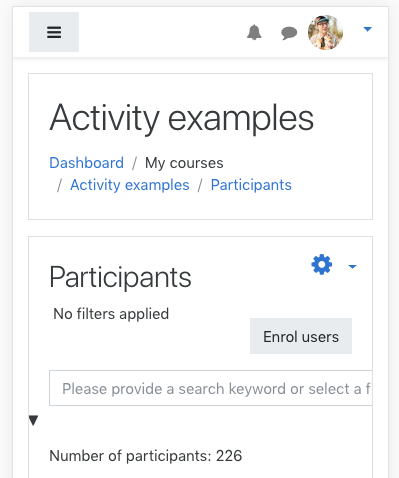Screen dimensions: 399x478
Task: Open the messages speech bubble icon
Action: click(289, 33)
